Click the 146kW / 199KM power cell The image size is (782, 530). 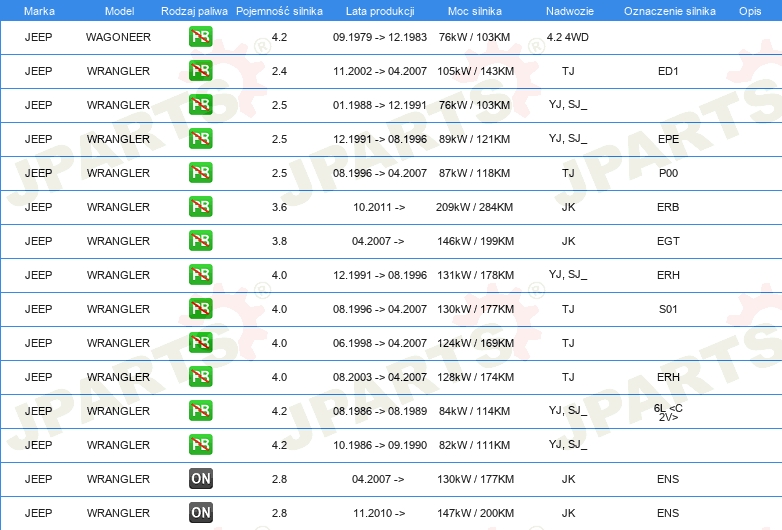[475, 241]
